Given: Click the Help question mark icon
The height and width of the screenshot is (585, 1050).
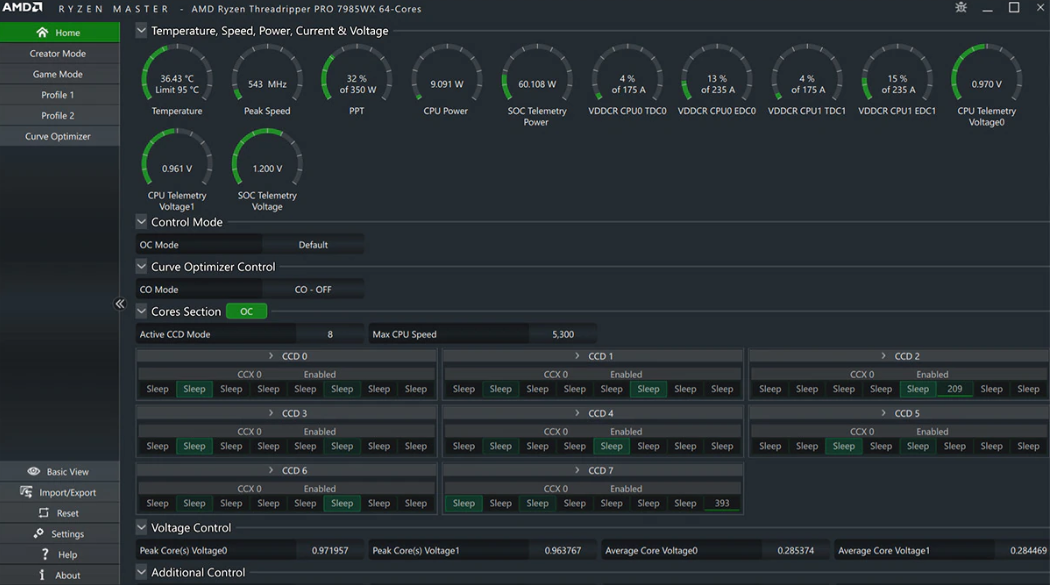Looking at the screenshot, I should [44, 554].
